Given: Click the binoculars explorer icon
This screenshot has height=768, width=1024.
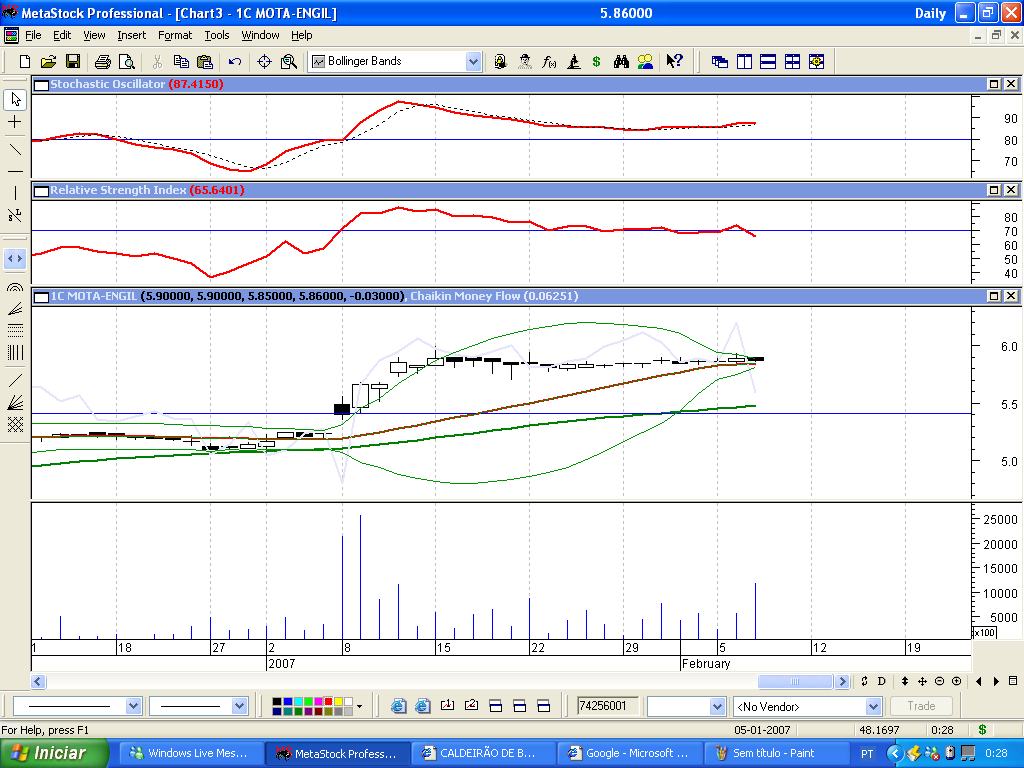Looking at the screenshot, I should coord(621,62).
